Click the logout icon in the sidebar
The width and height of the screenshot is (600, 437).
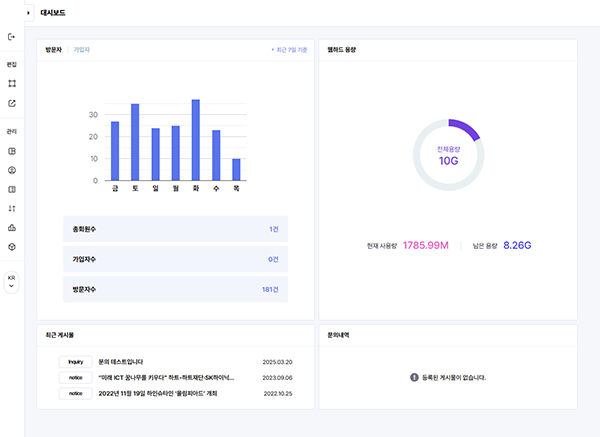pyautogui.click(x=11, y=37)
